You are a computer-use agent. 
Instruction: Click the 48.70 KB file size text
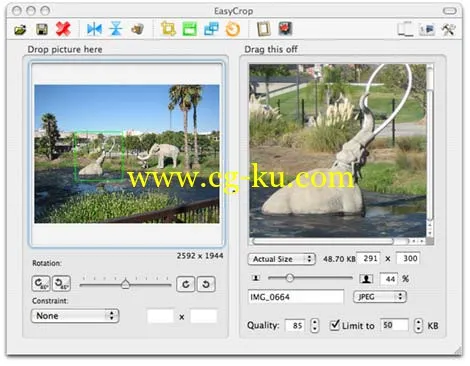(339, 259)
